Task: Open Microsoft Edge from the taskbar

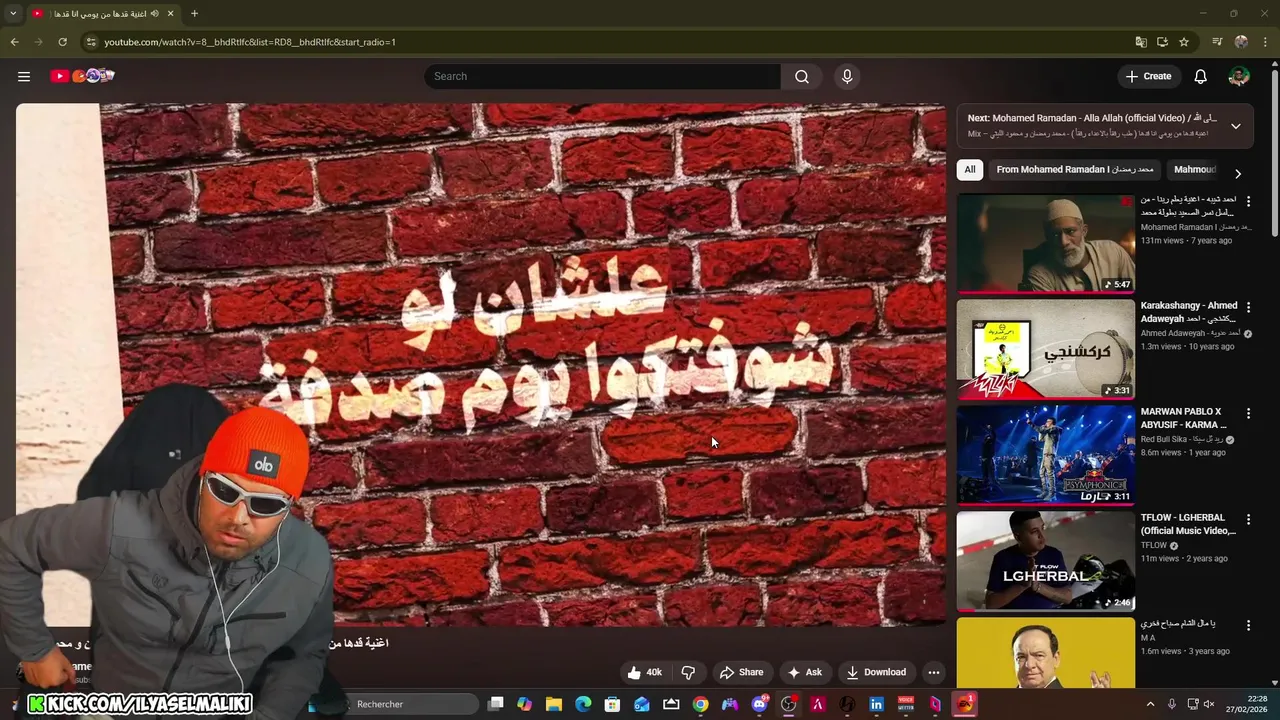Action: (582, 704)
